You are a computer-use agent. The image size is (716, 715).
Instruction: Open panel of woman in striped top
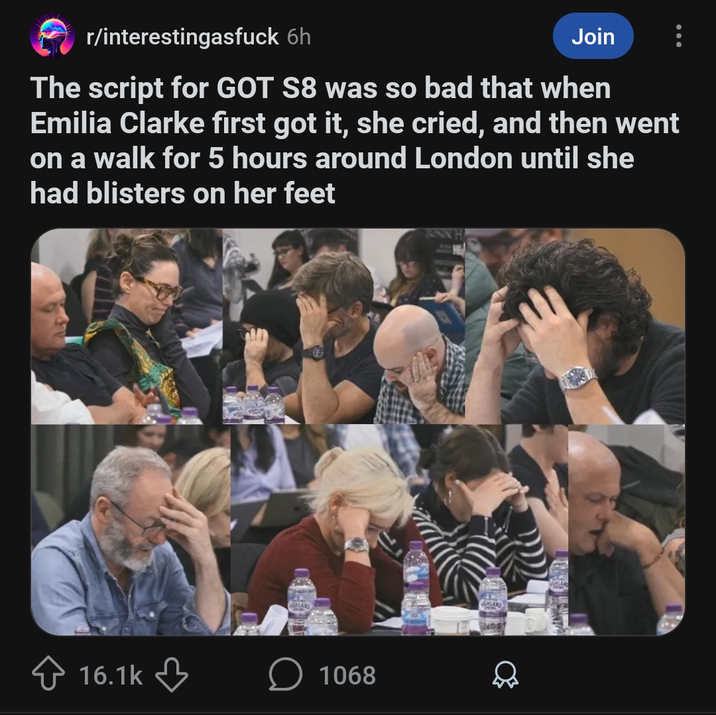(x=480, y=520)
